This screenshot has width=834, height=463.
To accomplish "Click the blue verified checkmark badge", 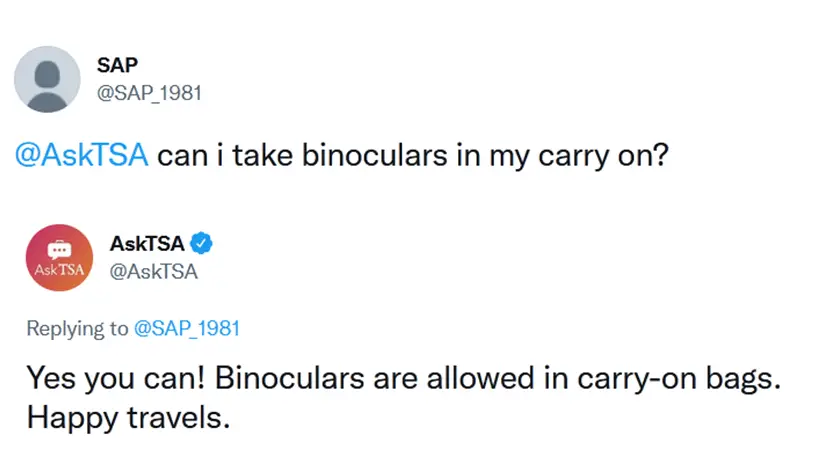I will 202,243.
